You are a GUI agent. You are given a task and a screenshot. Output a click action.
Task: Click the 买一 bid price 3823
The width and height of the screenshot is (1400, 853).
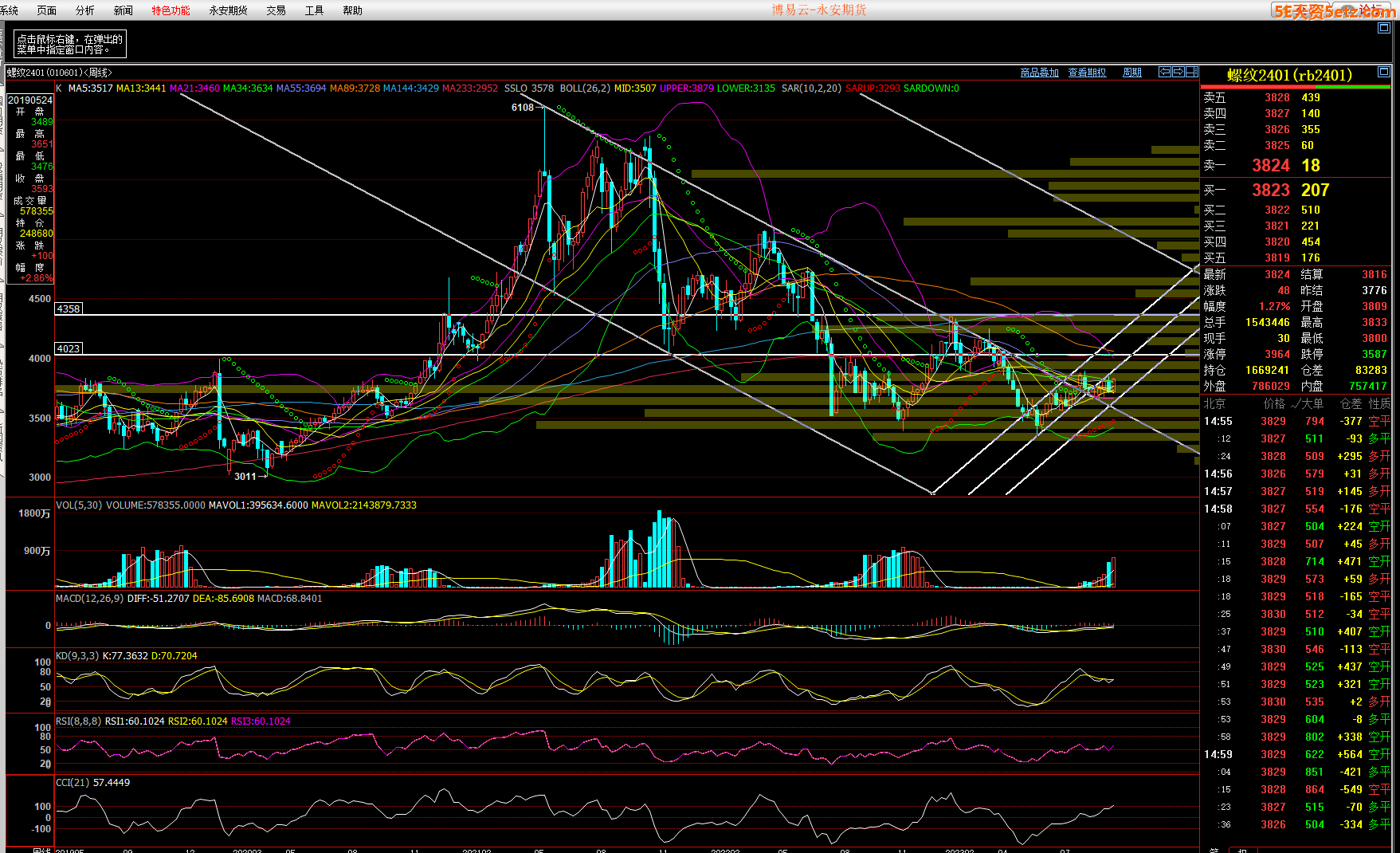pos(1270,191)
